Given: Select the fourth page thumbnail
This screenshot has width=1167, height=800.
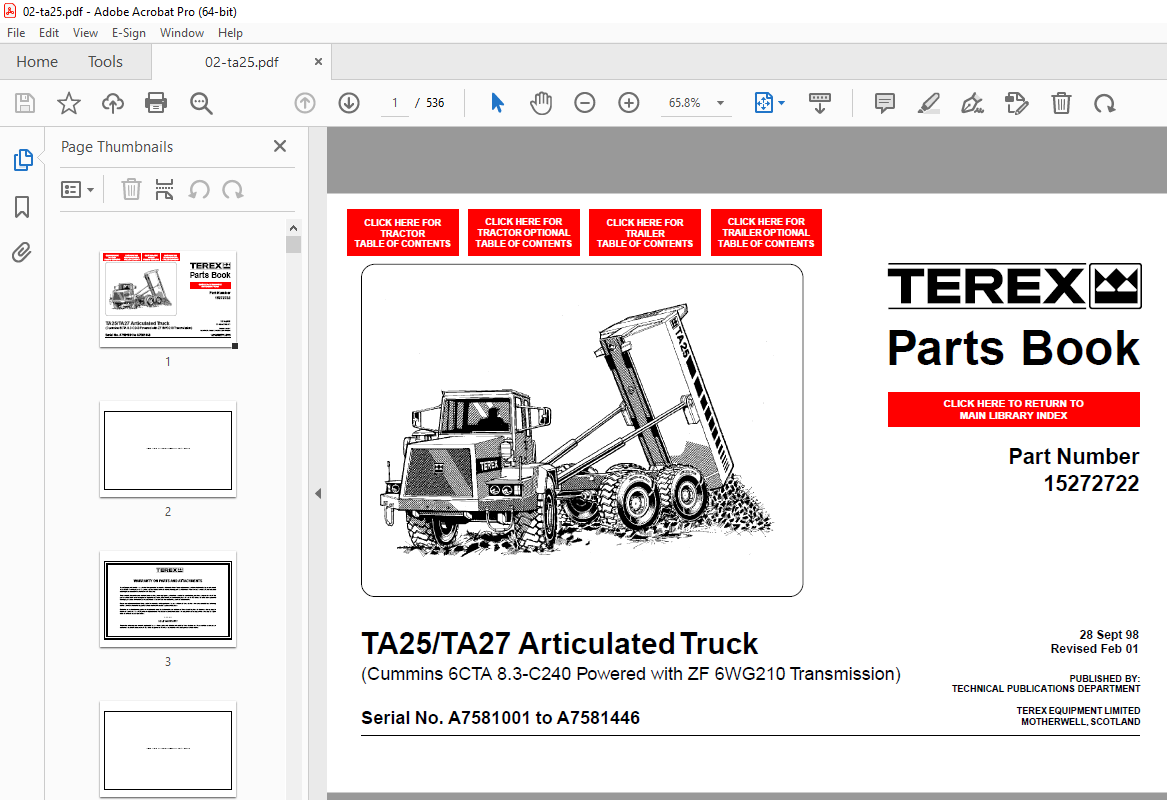Looking at the screenshot, I should click(168, 749).
